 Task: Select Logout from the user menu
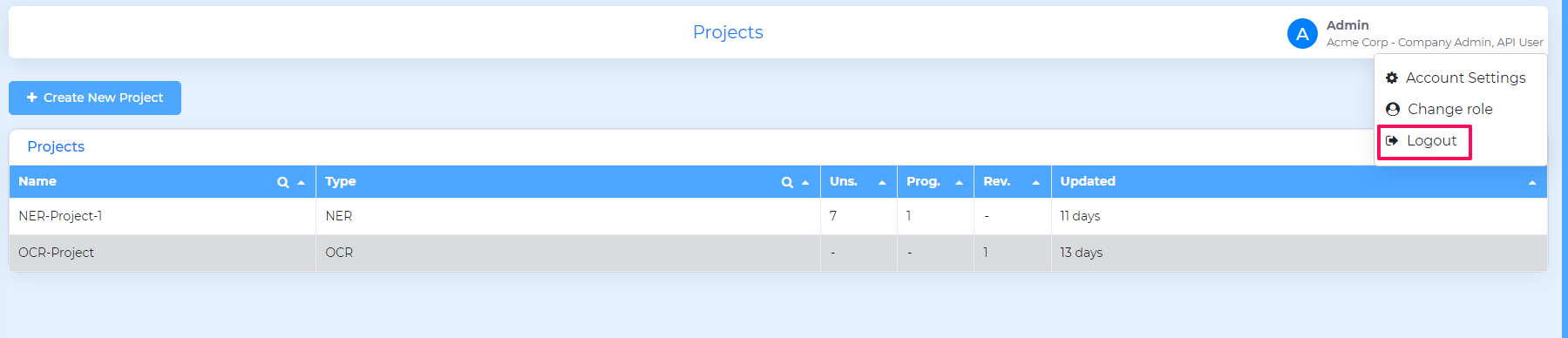[x=1431, y=140]
